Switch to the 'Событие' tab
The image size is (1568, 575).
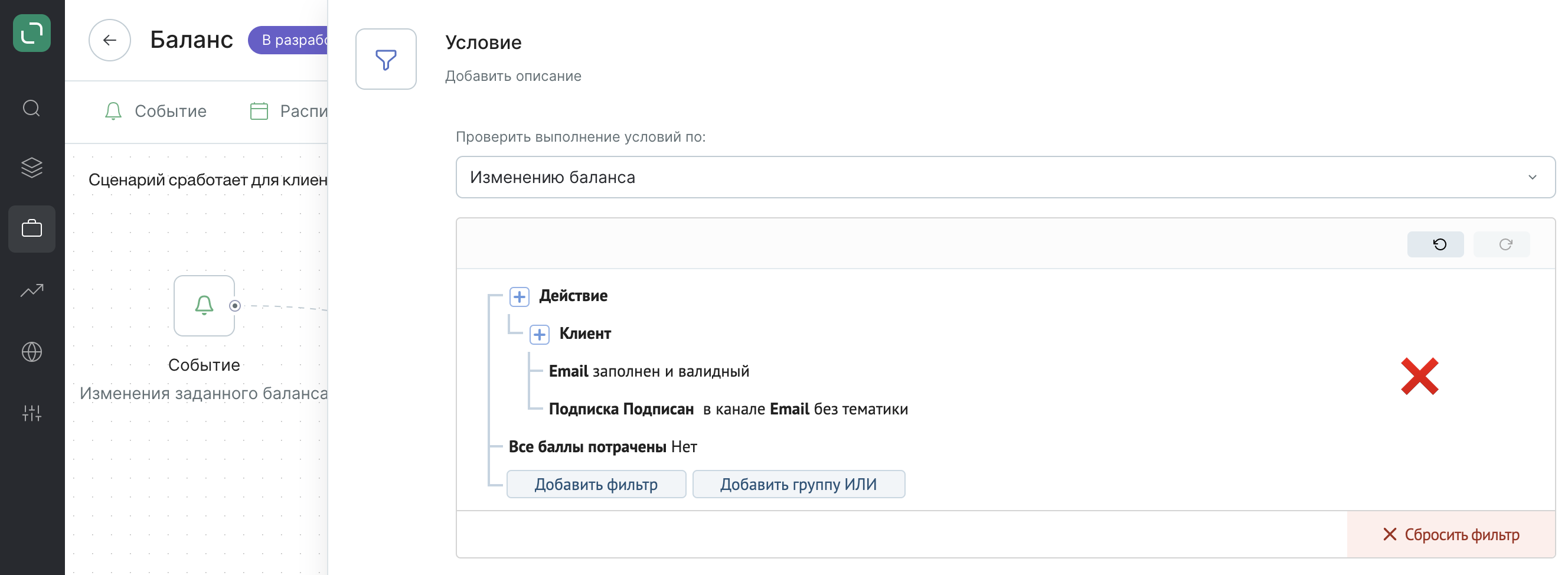tap(156, 112)
